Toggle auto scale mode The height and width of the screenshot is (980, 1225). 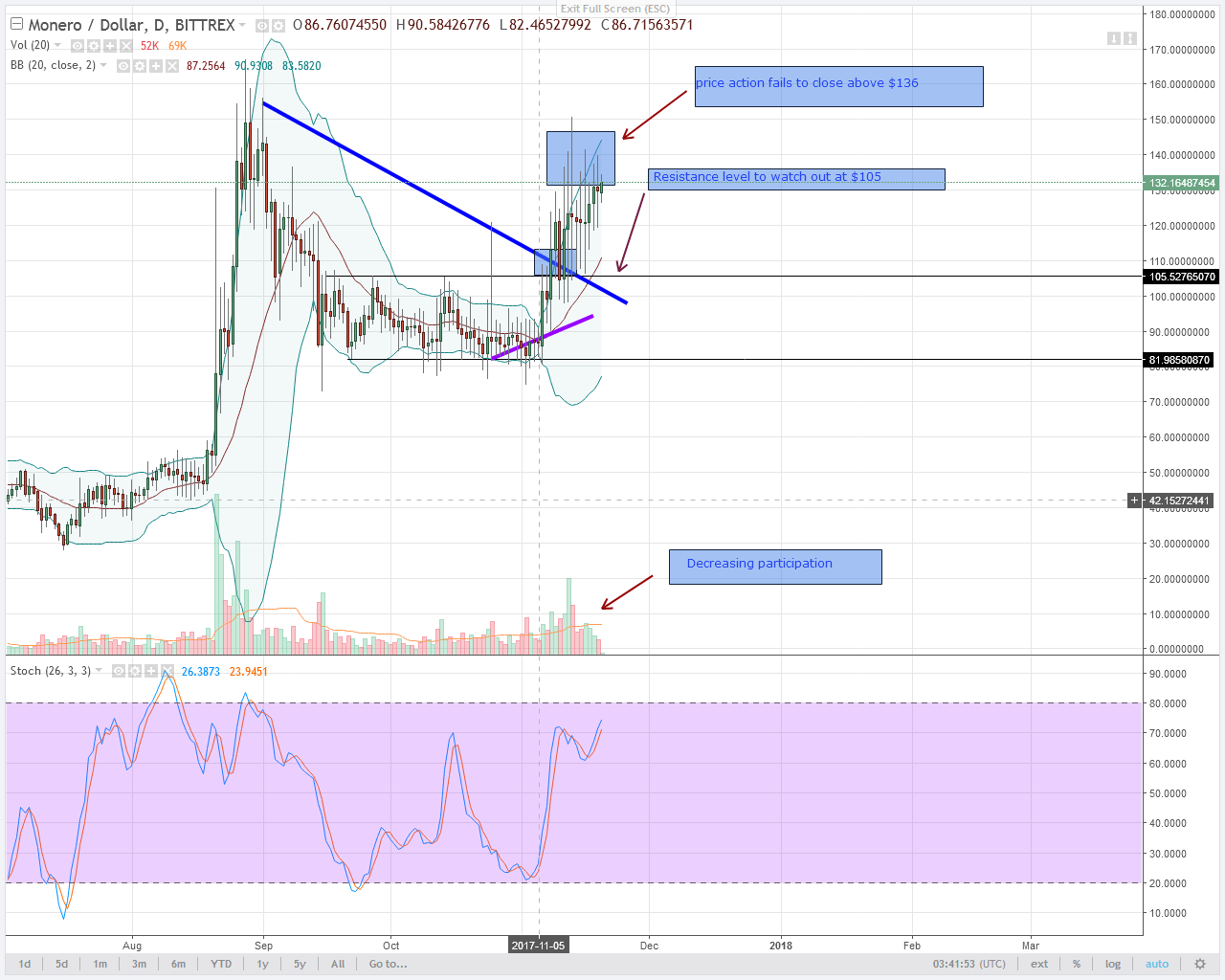[1157, 964]
